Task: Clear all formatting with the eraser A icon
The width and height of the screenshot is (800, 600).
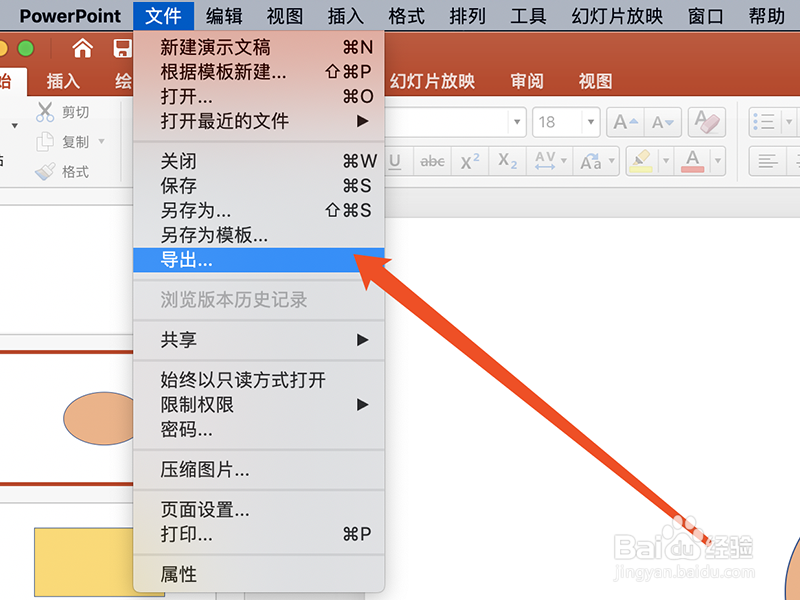Action: click(x=707, y=122)
